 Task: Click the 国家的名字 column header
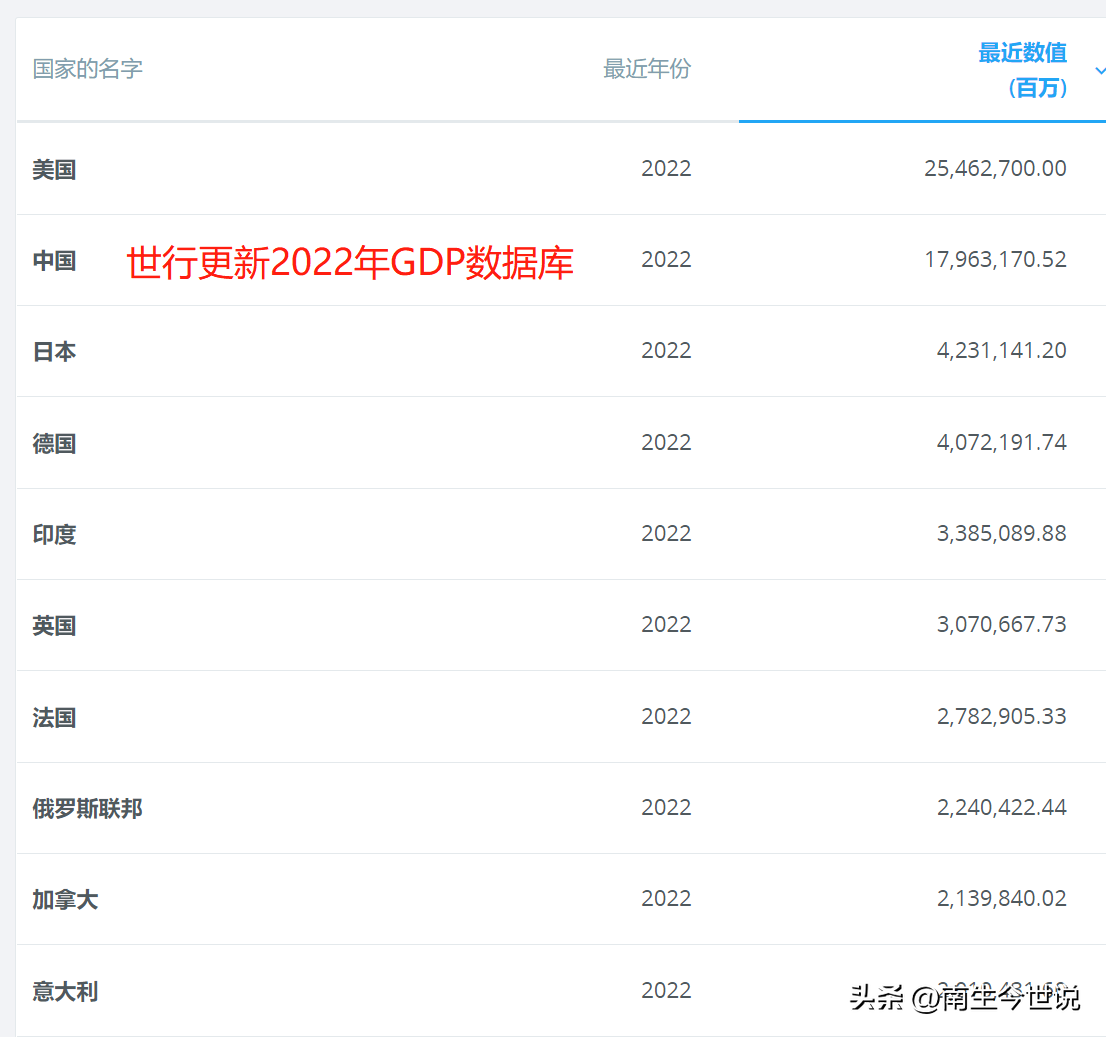pos(88,69)
